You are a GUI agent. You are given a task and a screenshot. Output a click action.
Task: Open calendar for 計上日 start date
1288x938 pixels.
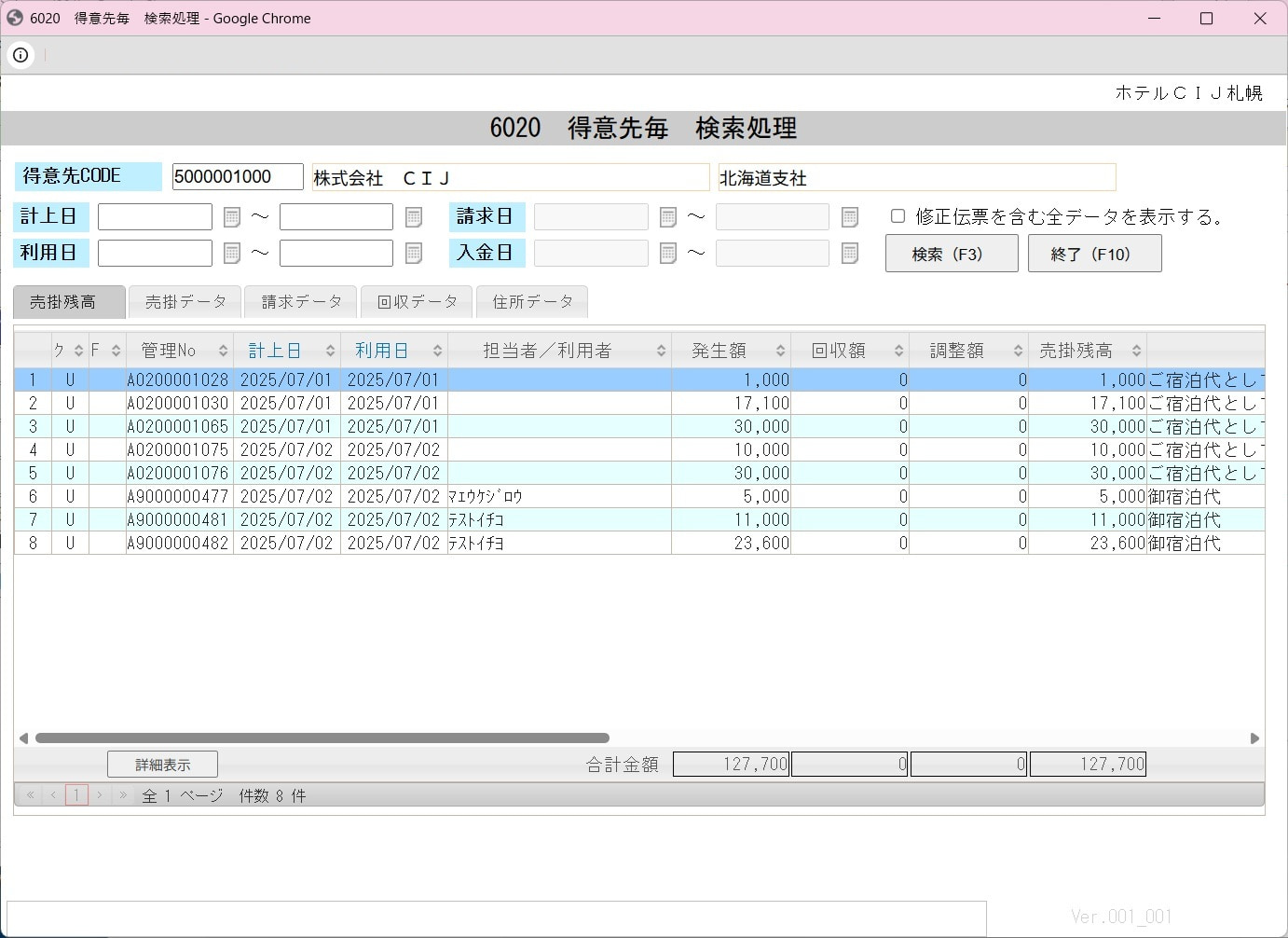[x=232, y=217]
